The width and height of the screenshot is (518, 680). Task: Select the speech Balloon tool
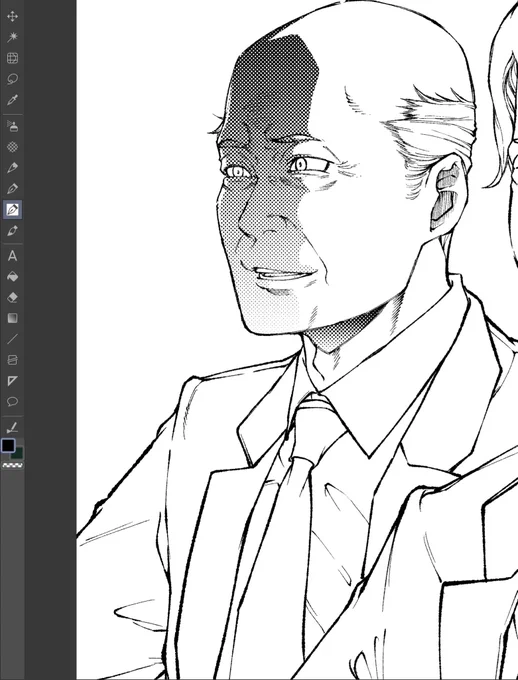pyautogui.click(x=12, y=402)
